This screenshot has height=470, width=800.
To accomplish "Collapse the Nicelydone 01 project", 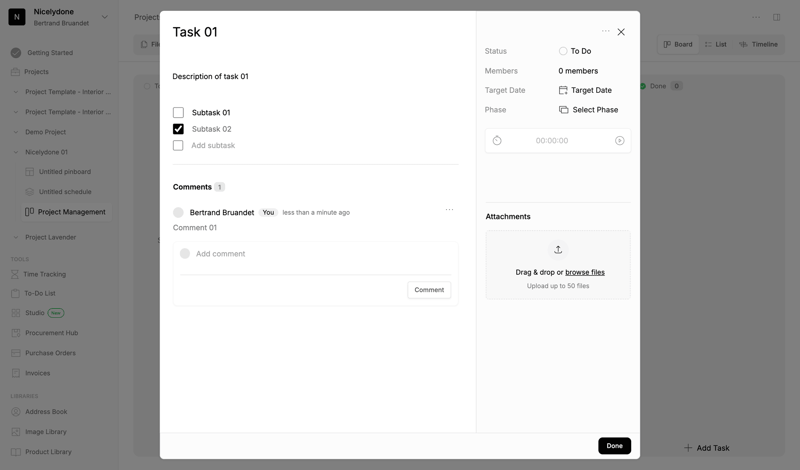I will [16, 152].
